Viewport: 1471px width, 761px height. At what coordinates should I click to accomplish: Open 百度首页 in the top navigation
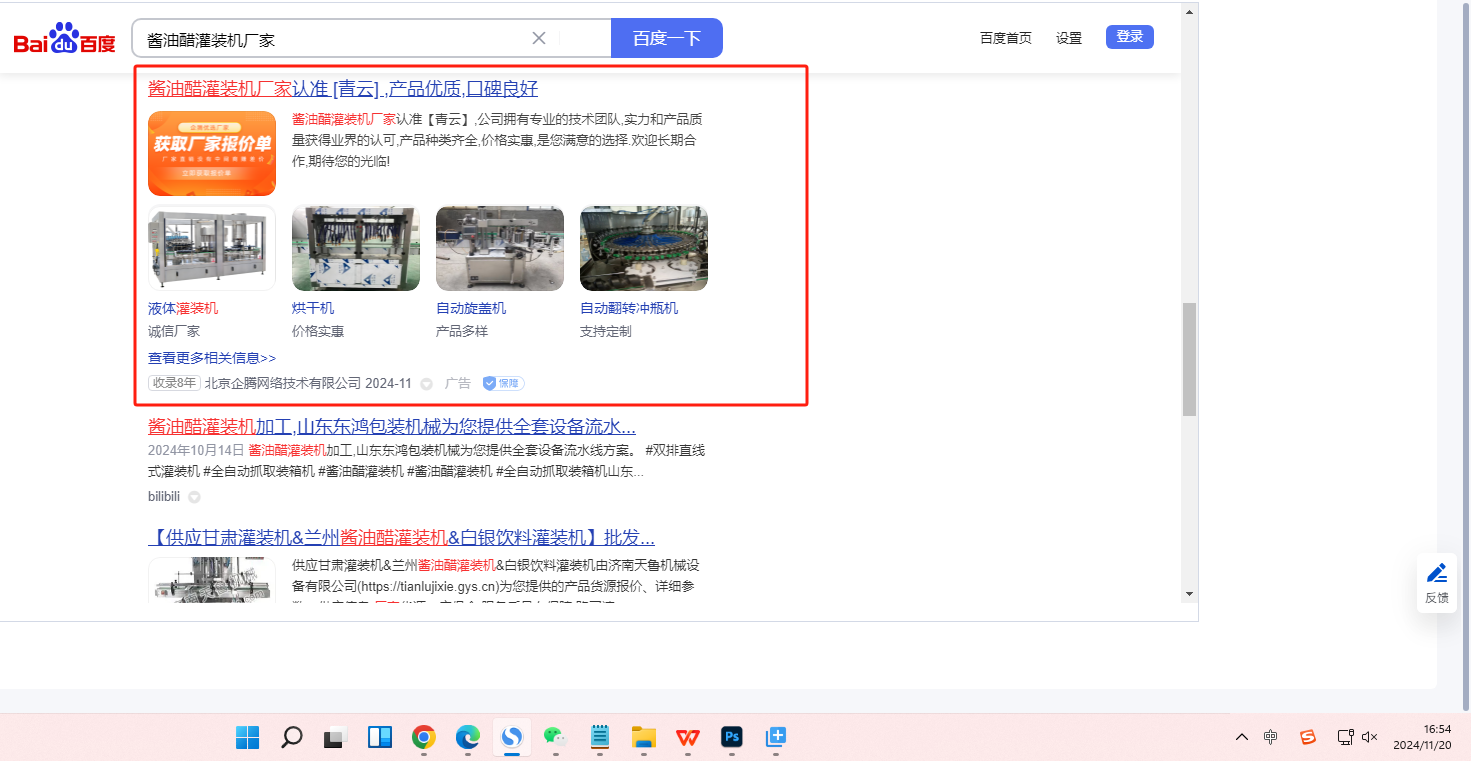pos(1005,38)
